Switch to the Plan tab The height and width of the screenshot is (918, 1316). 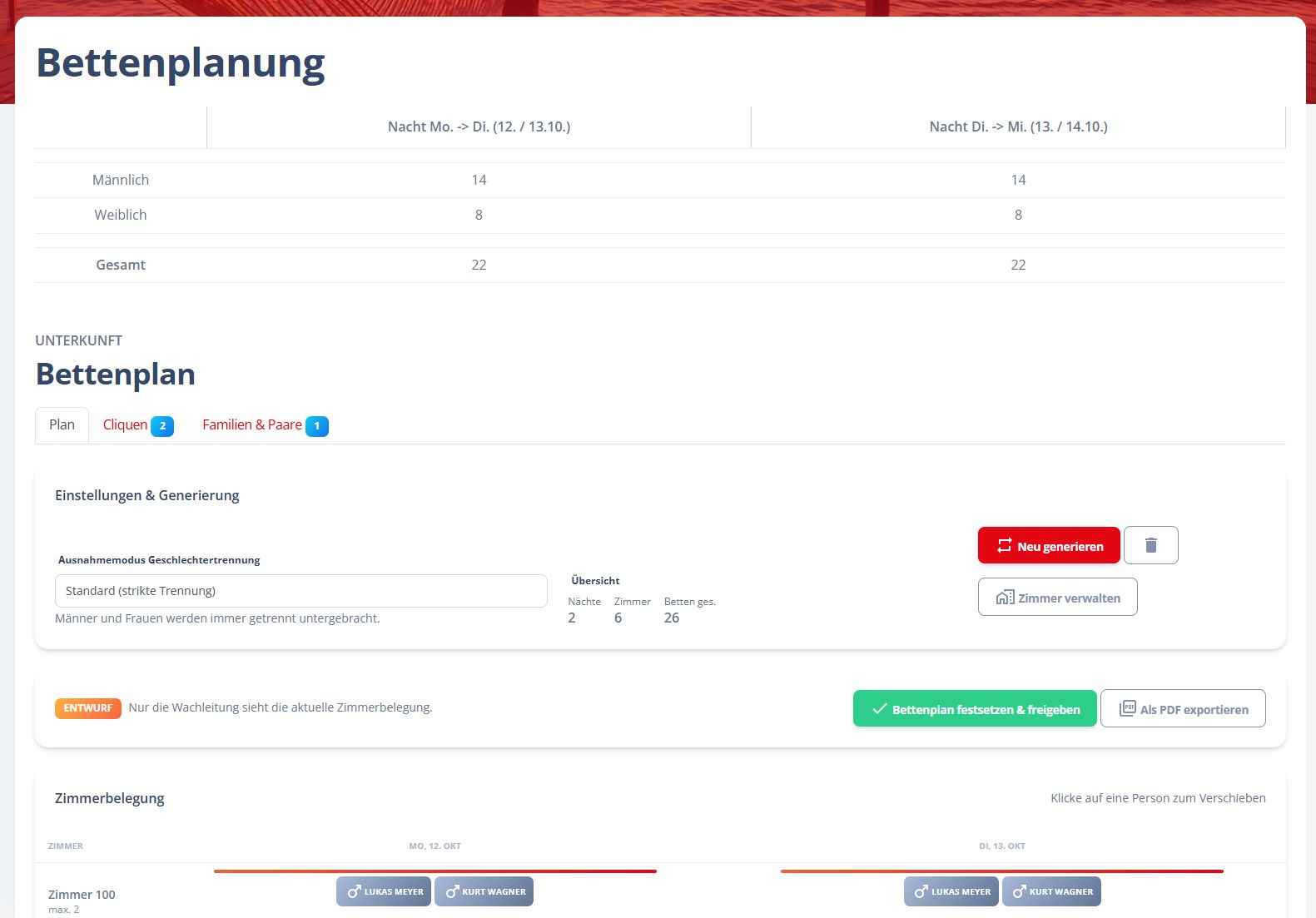62,424
